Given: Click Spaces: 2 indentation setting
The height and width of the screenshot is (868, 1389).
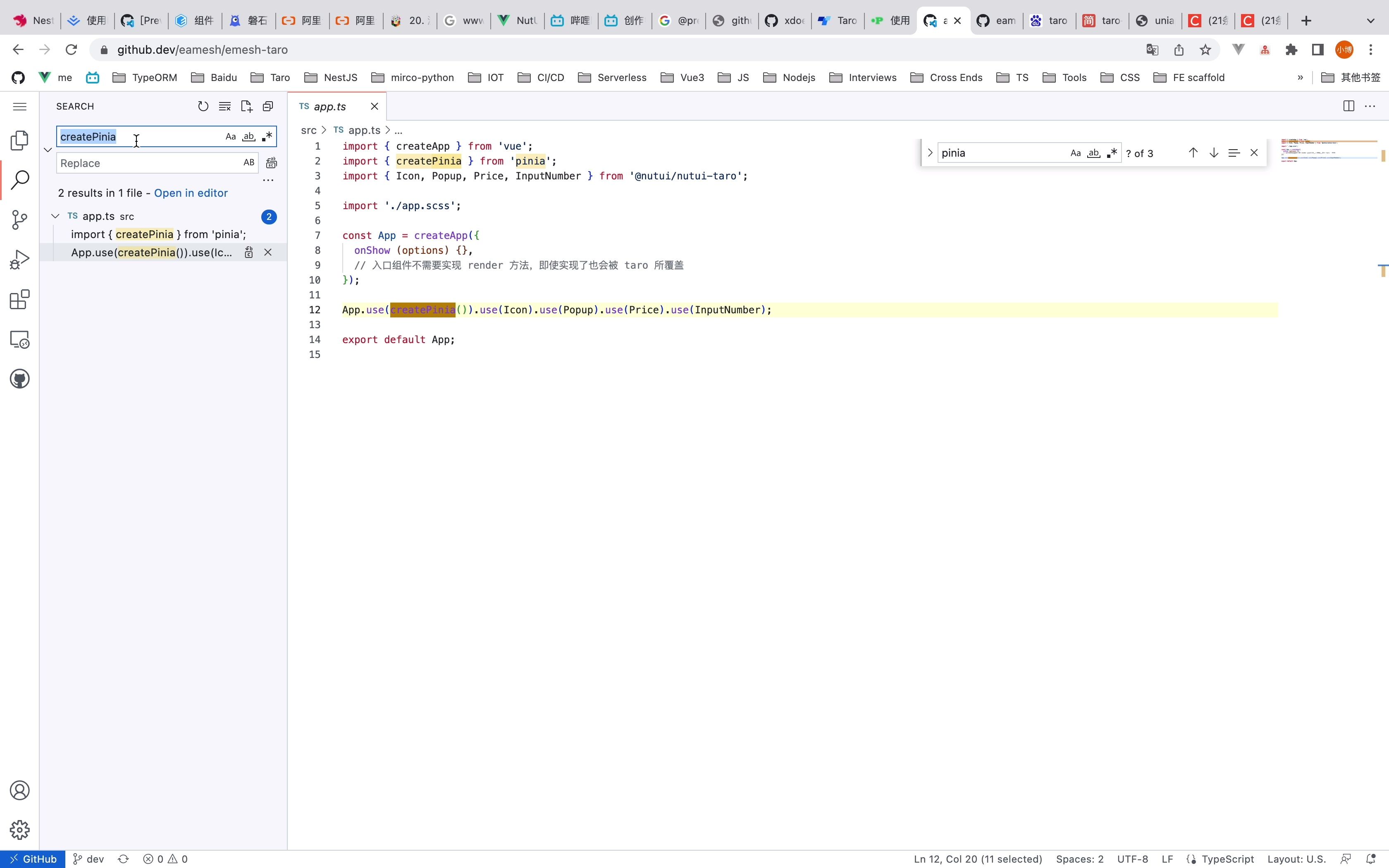Looking at the screenshot, I should pos(1080,859).
